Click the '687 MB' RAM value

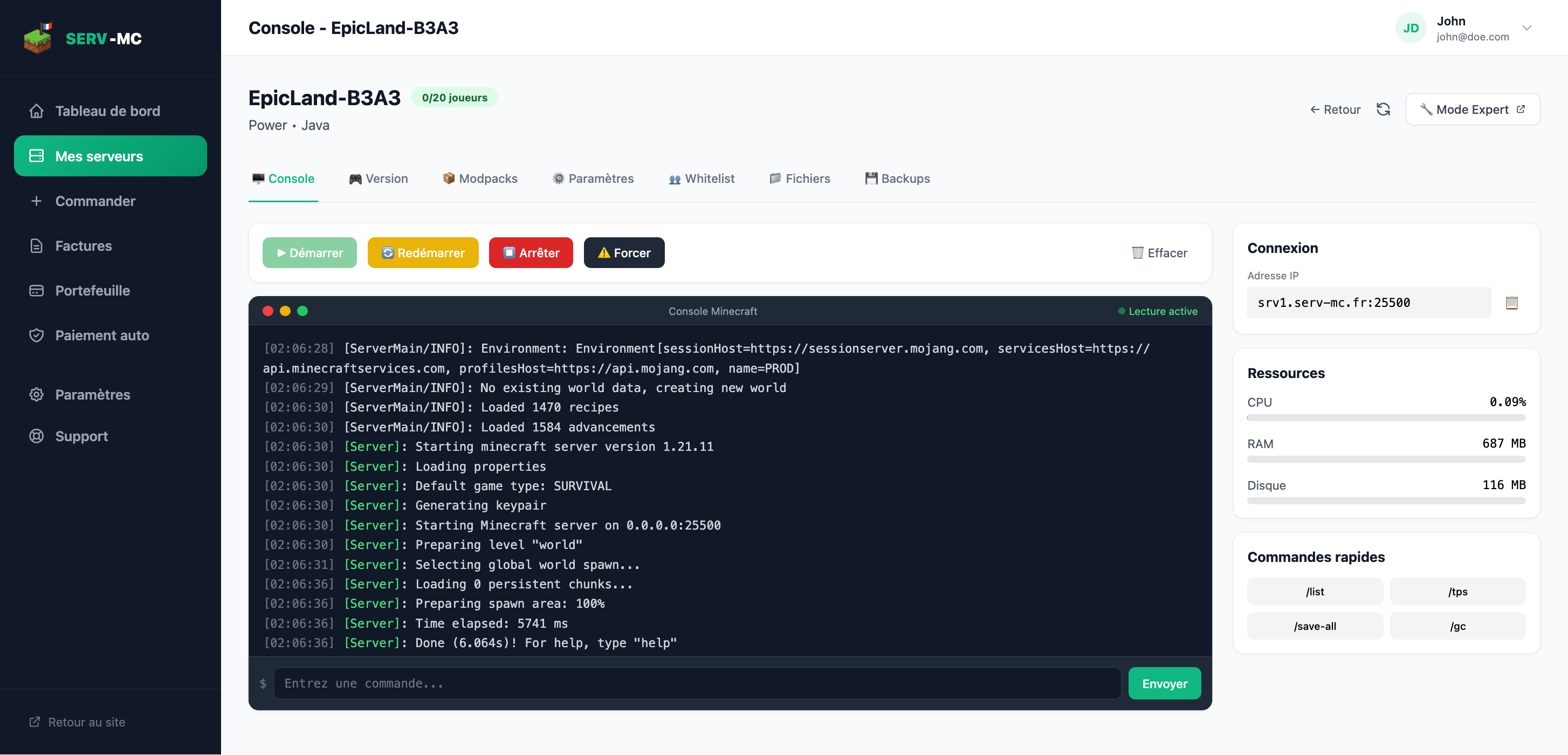point(1503,443)
